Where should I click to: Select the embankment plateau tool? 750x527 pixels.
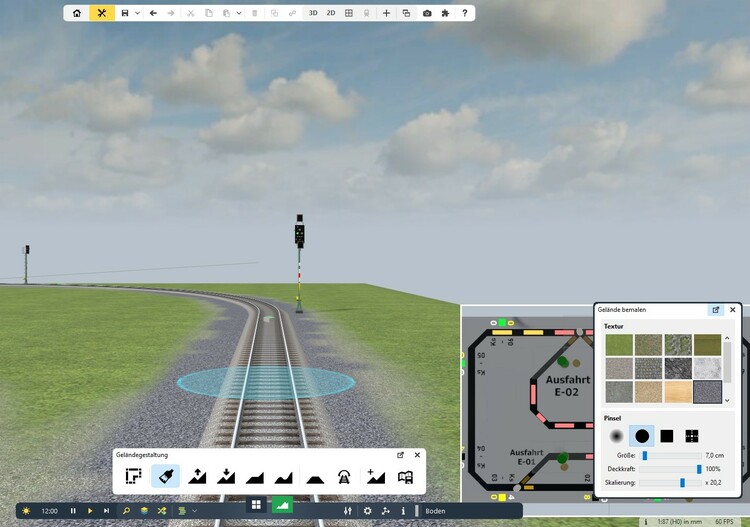coord(315,478)
